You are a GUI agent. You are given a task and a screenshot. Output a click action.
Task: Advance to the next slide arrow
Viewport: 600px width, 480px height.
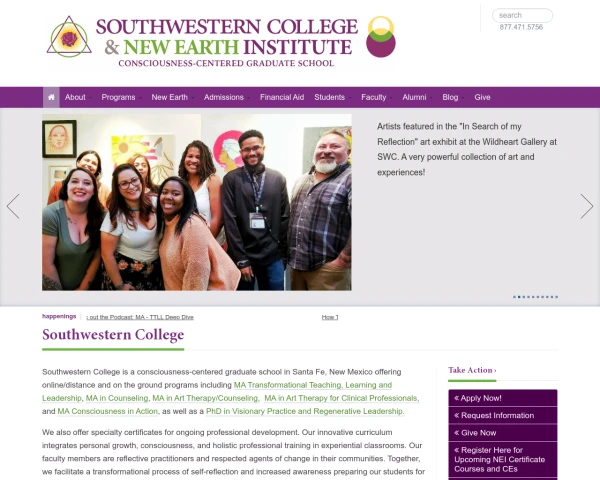(587, 206)
